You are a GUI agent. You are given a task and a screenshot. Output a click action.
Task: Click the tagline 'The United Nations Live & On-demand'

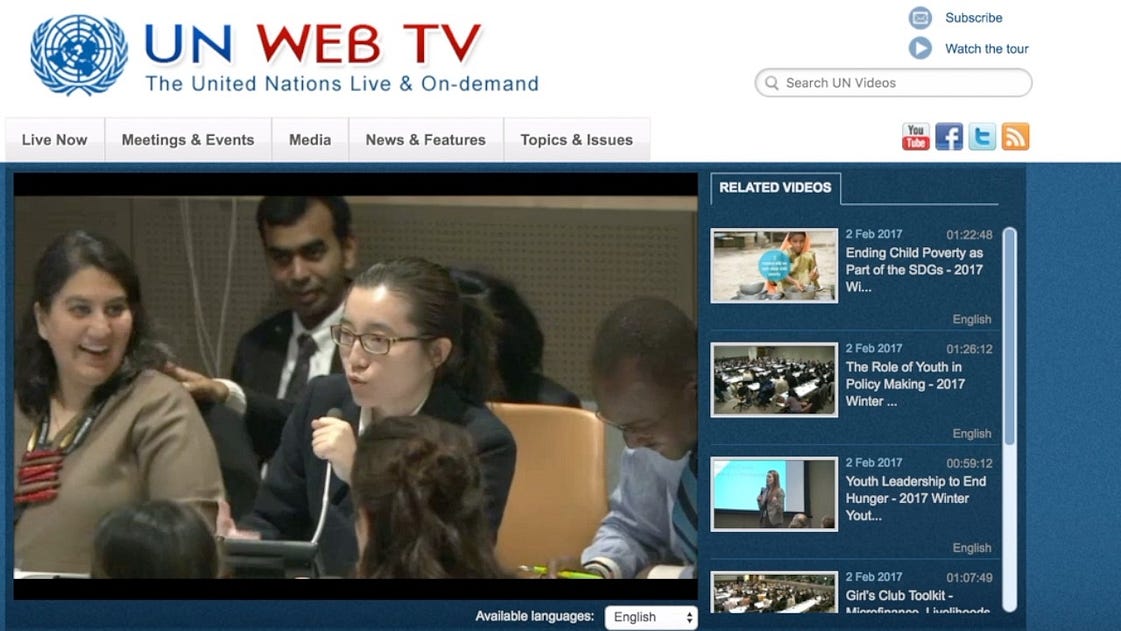coord(342,84)
